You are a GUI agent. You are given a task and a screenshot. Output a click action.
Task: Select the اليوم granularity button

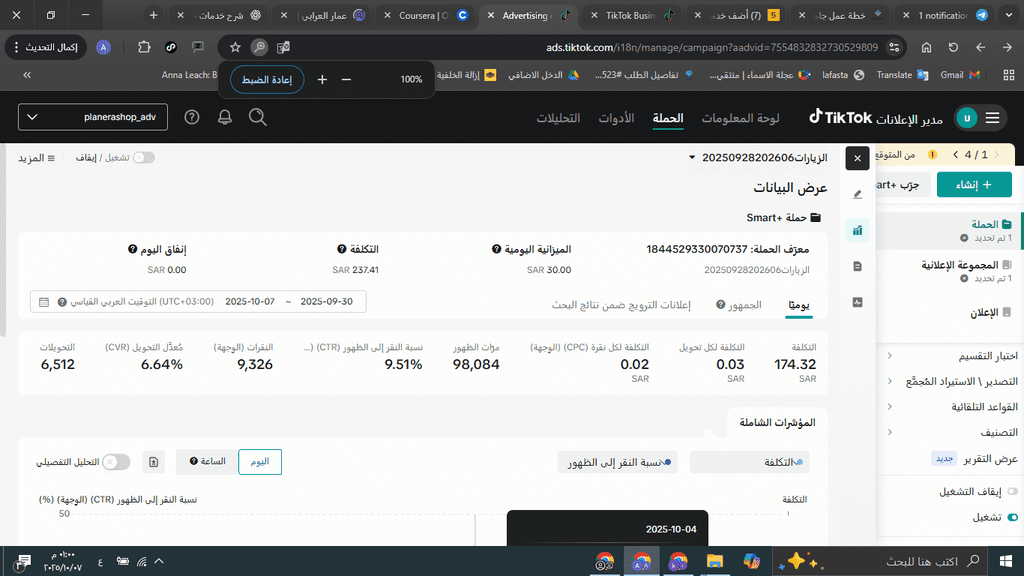point(260,462)
